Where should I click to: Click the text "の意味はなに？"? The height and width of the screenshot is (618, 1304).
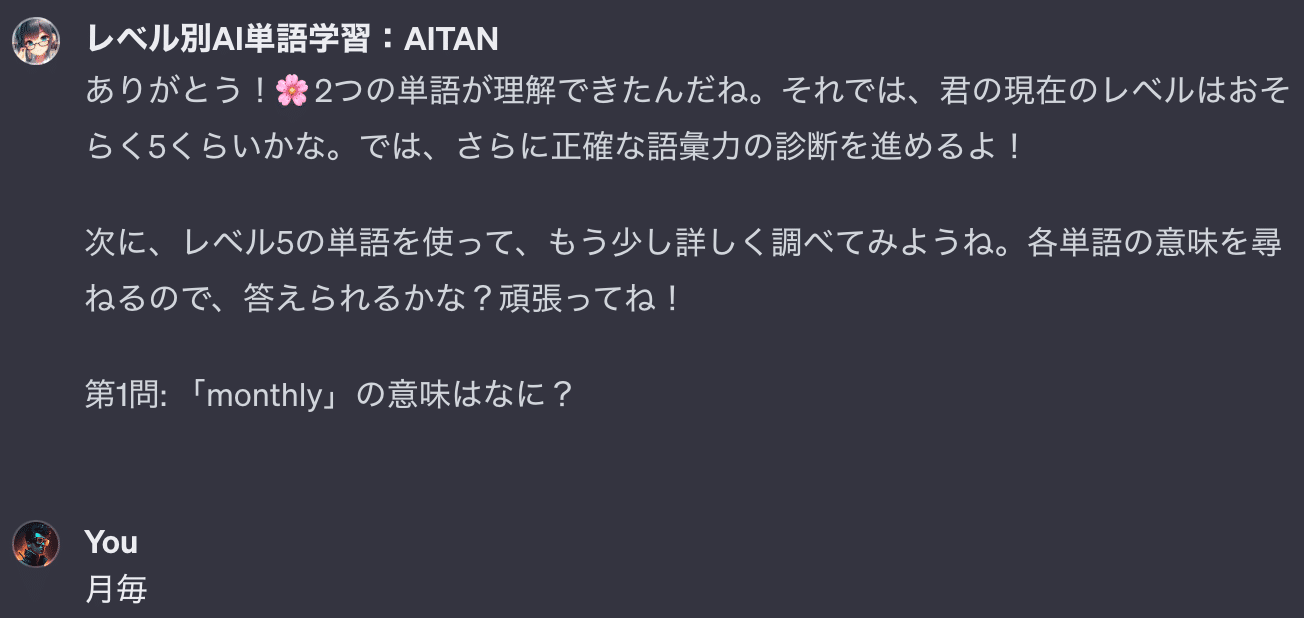(x=466, y=395)
